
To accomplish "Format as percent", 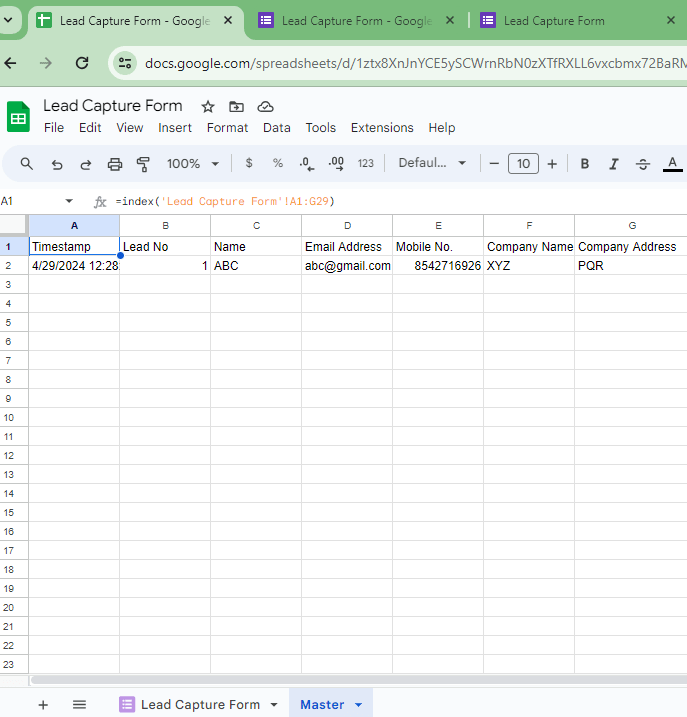I will [x=278, y=163].
